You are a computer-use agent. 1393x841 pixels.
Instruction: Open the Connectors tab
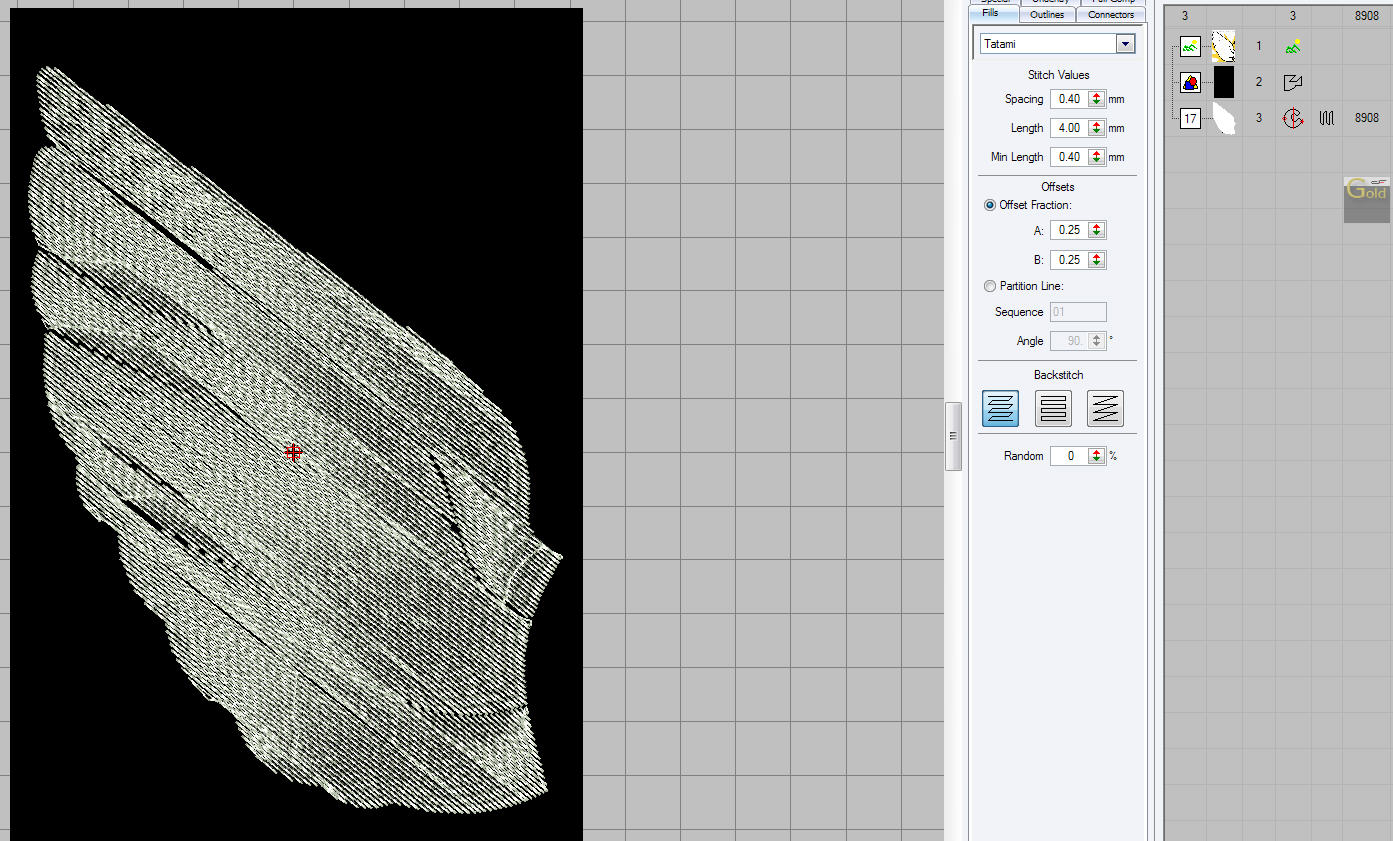pyautogui.click(x=1111, y=15)
